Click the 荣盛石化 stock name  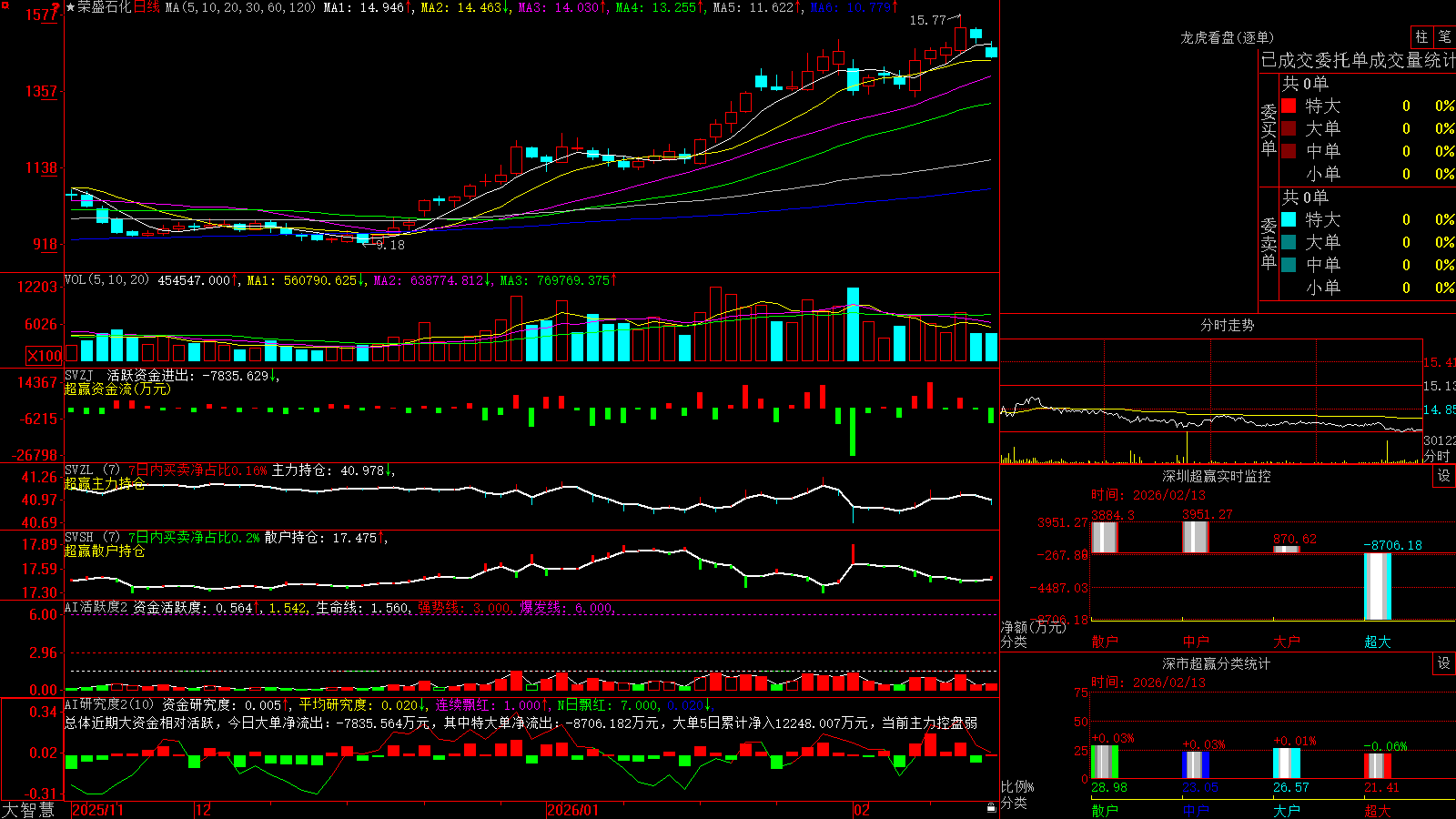(x=105, y=7)
